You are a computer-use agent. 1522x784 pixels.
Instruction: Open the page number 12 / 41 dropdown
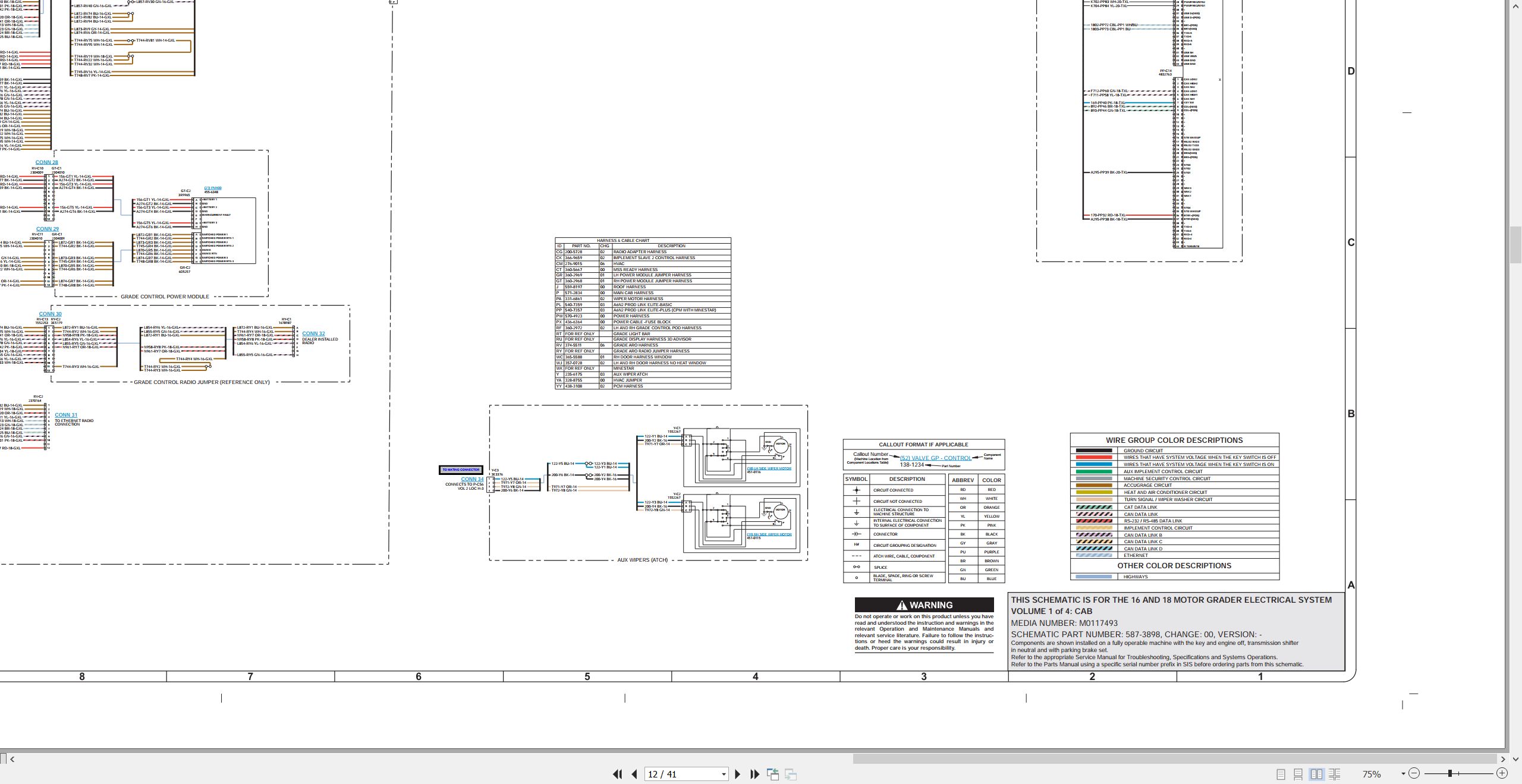click(x=724, y=774)
